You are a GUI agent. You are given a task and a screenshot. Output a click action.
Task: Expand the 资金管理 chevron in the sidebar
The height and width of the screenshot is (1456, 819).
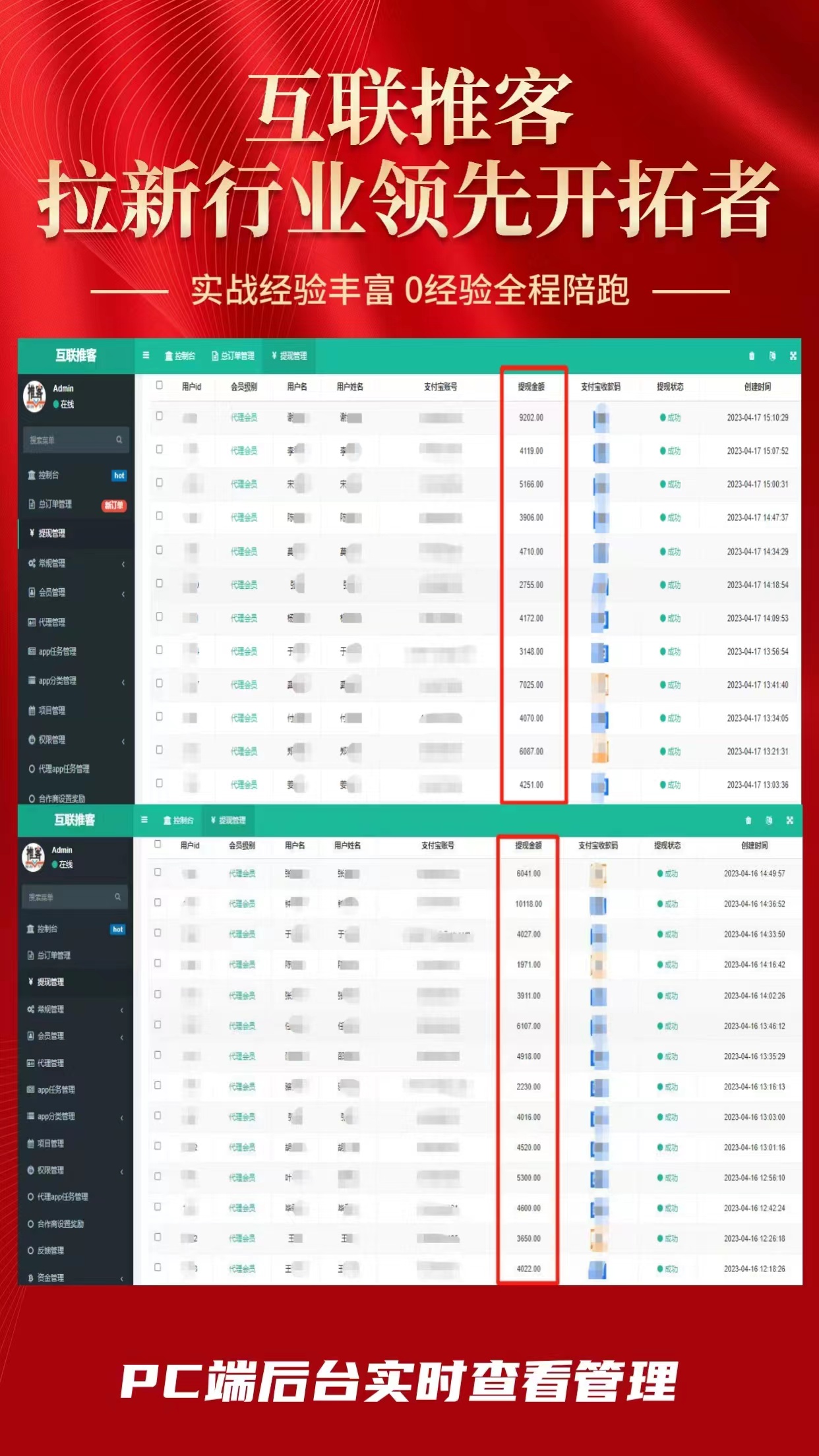[122, 1278]
